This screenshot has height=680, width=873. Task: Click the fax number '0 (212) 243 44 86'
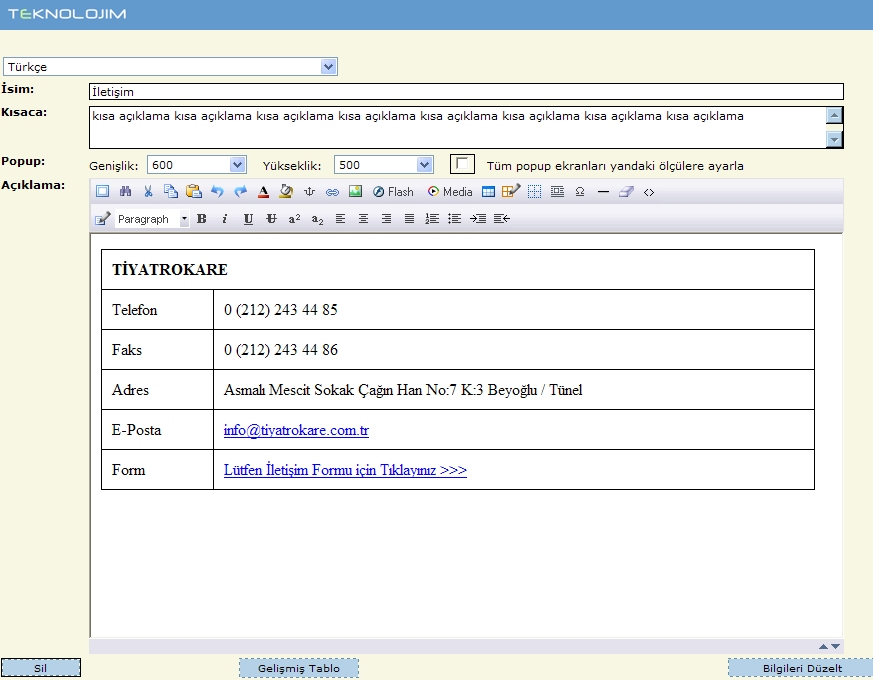tap(281, 350)
